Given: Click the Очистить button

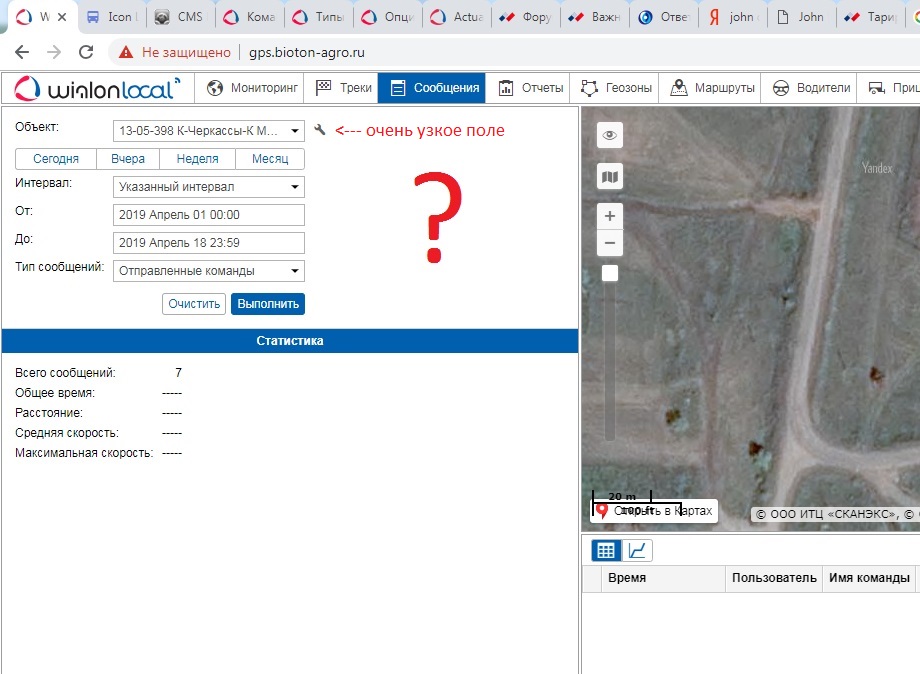Looking at the screenshot, I should (194, 304).
